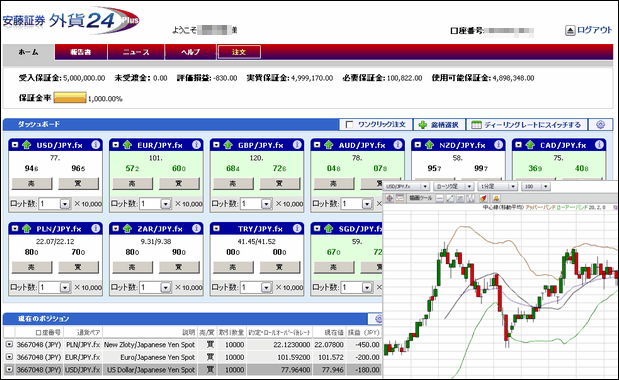619x380 pixels.
Task: Open AUD/JPY.fx info icon
Action: [x=398, y=145]
